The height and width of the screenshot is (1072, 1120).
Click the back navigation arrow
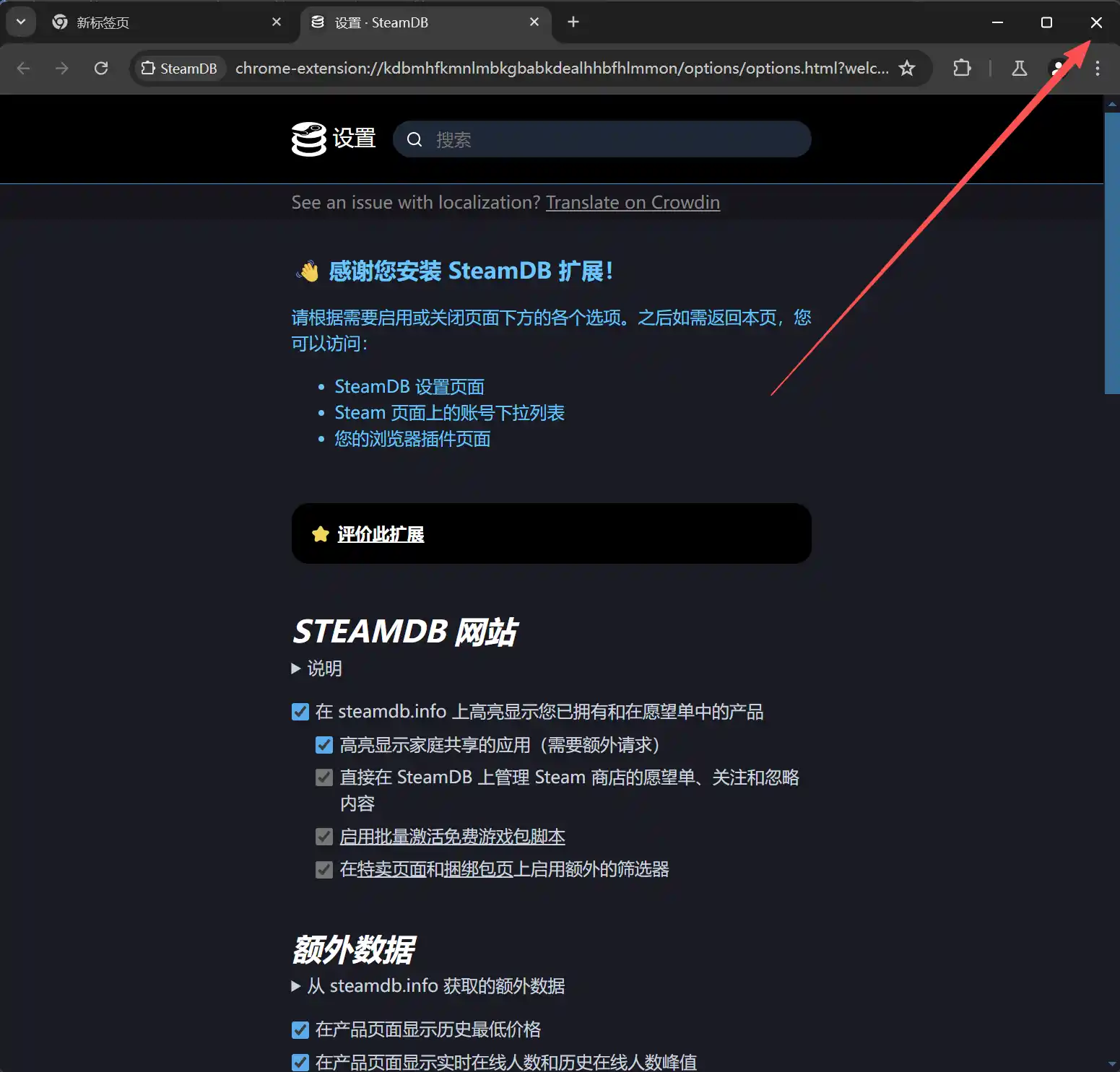(x=24, y=68)
